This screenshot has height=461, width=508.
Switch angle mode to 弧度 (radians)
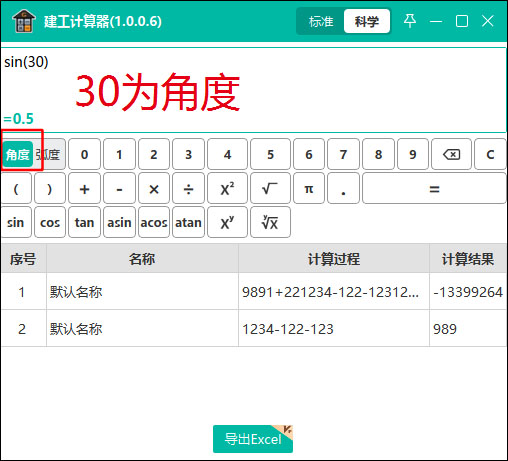(49, 155)
